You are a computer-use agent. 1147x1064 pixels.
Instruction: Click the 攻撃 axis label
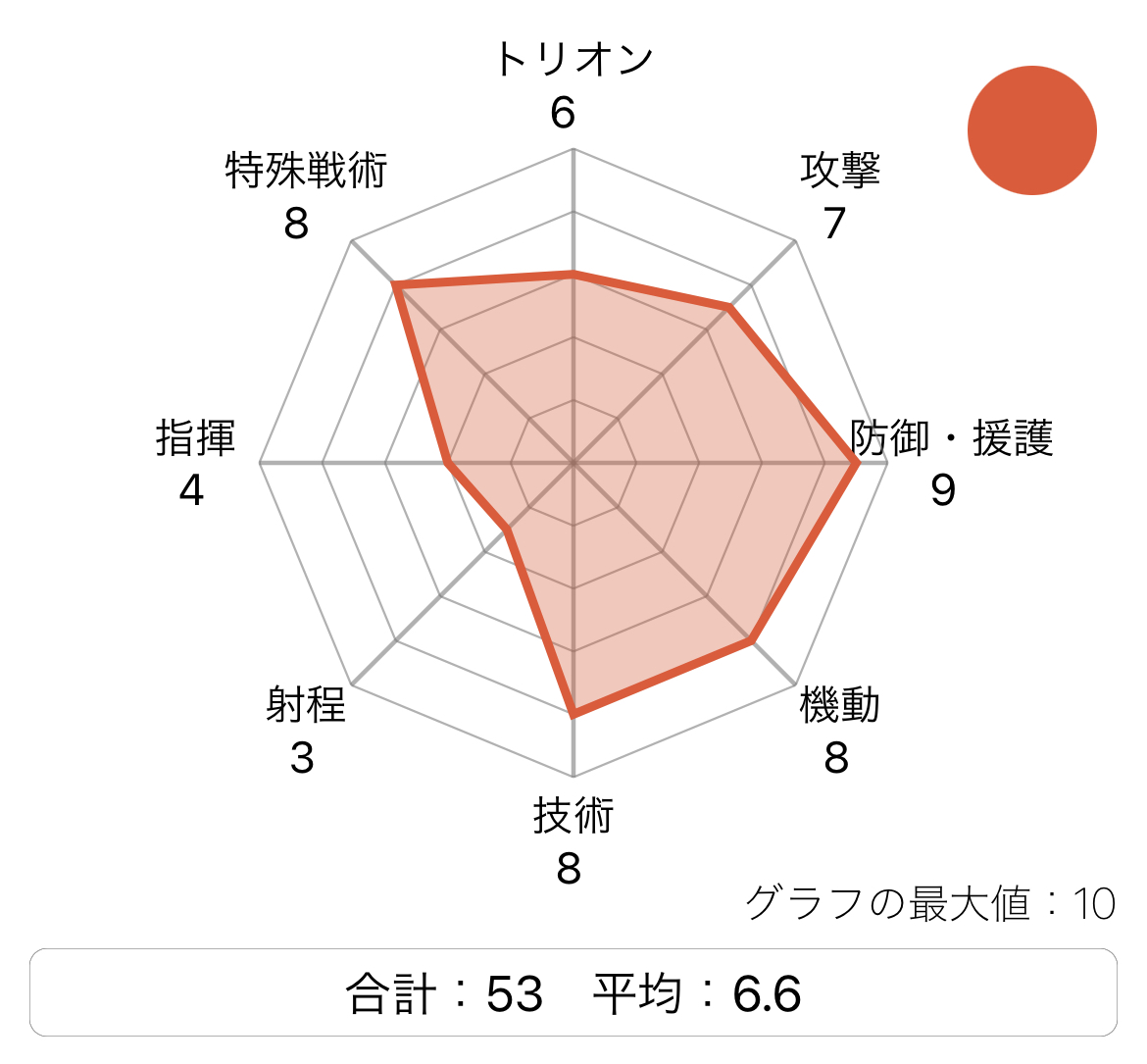point(840,170)
